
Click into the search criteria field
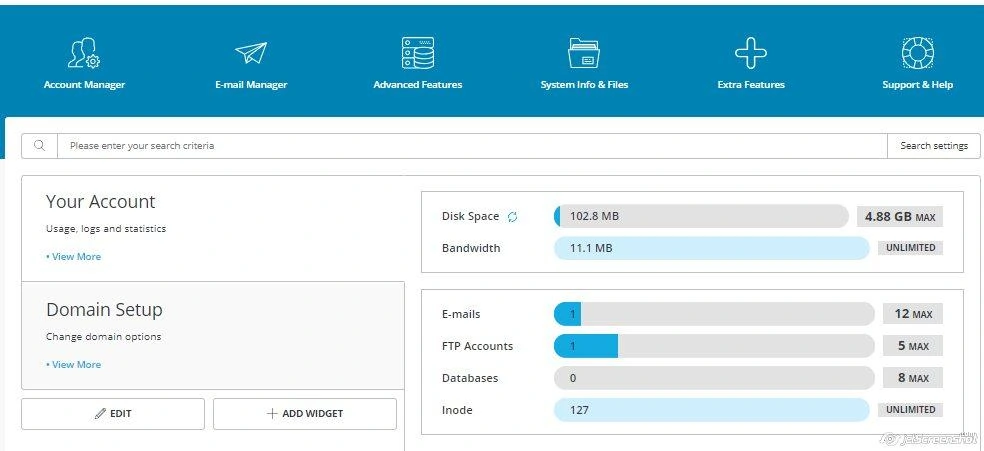470,146
